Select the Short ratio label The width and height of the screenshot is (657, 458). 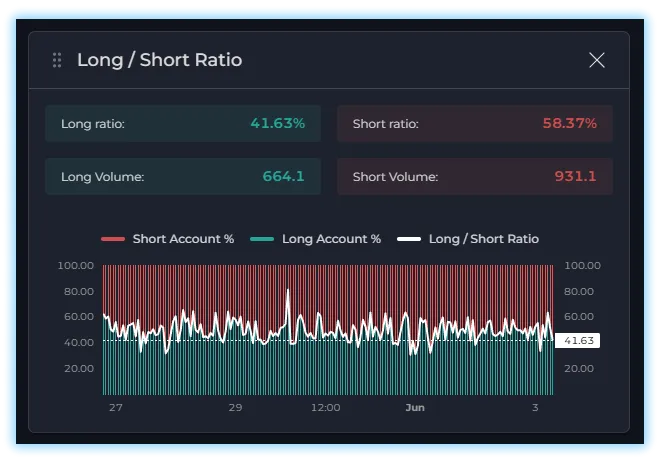(385, 124)
